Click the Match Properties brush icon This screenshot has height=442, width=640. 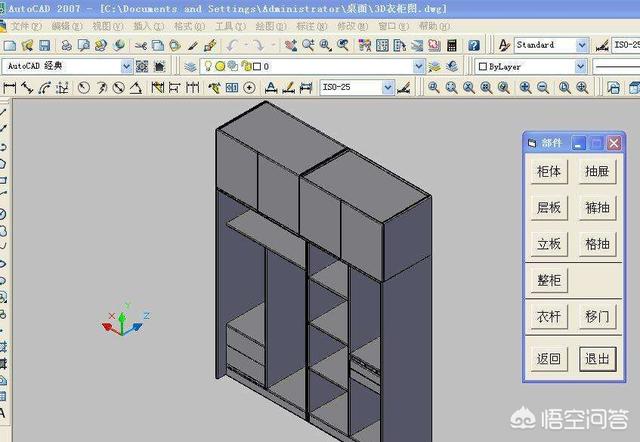[210, 46]
